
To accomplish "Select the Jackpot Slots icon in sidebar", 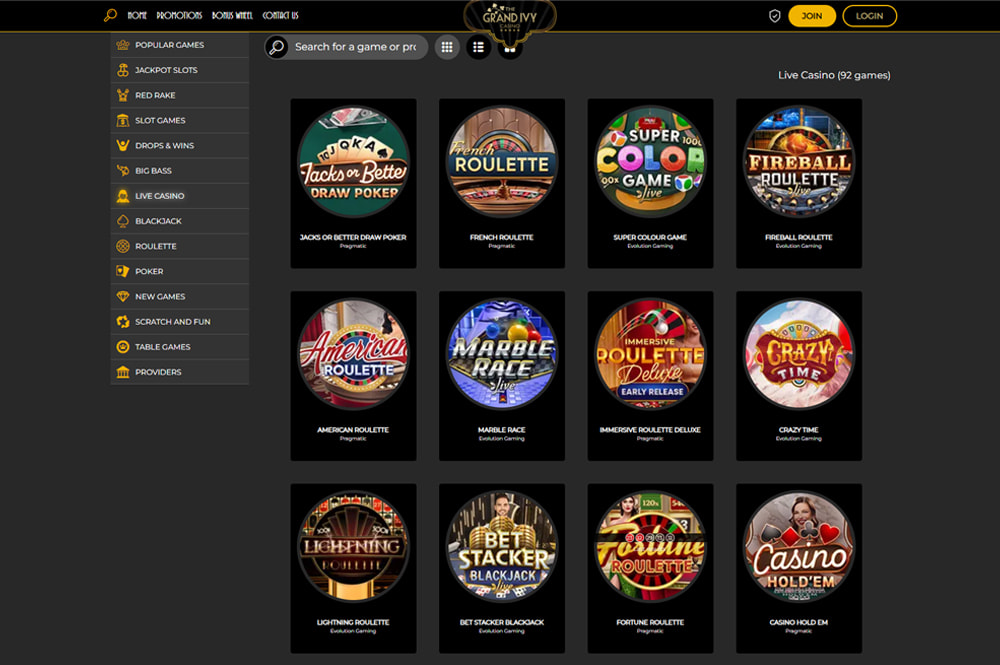I will (123, 70).
